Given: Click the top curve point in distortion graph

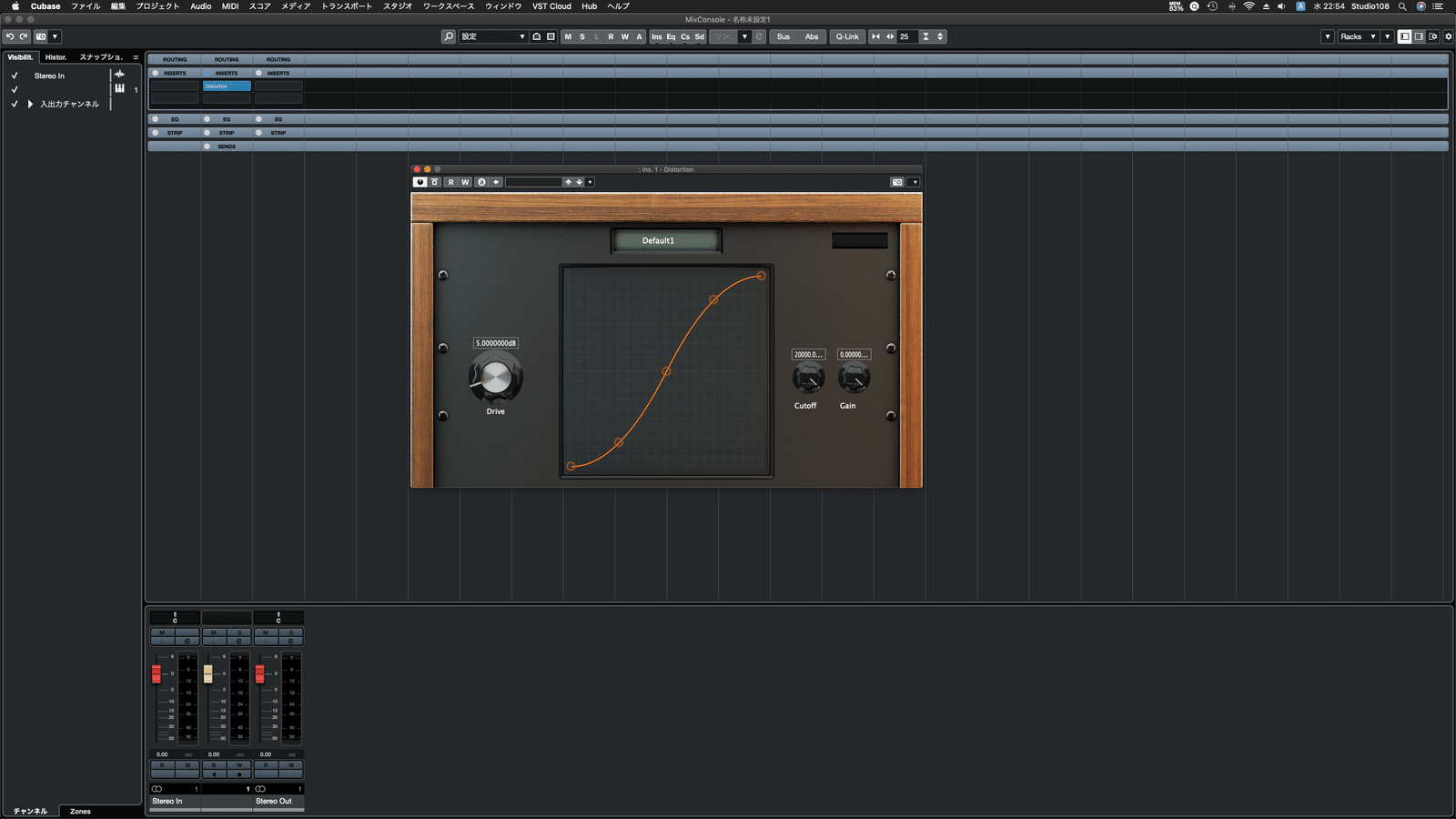Looking at the screenshot, I should click(x=761, y=276).
